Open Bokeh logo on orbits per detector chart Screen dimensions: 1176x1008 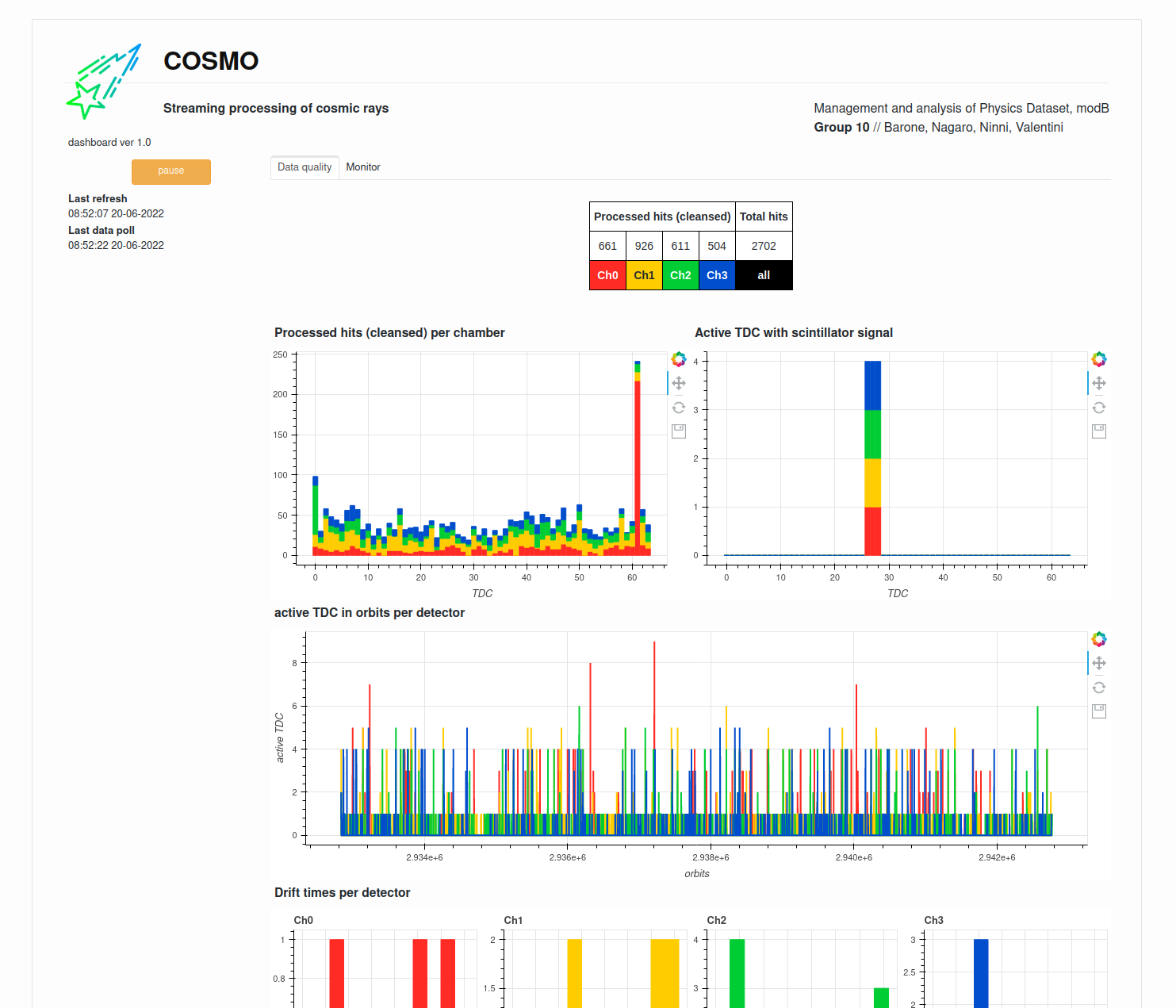[1099, 639]
